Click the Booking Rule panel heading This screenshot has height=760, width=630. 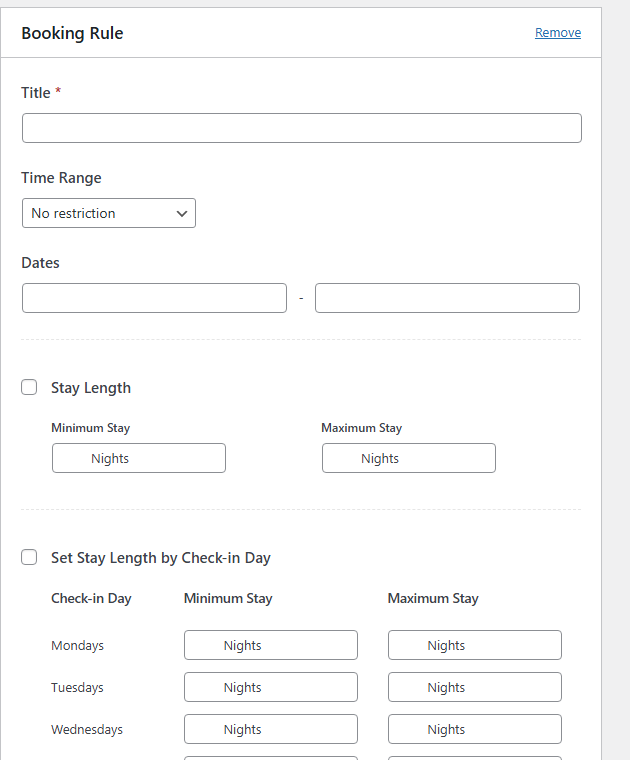click(x=72, y=33)
